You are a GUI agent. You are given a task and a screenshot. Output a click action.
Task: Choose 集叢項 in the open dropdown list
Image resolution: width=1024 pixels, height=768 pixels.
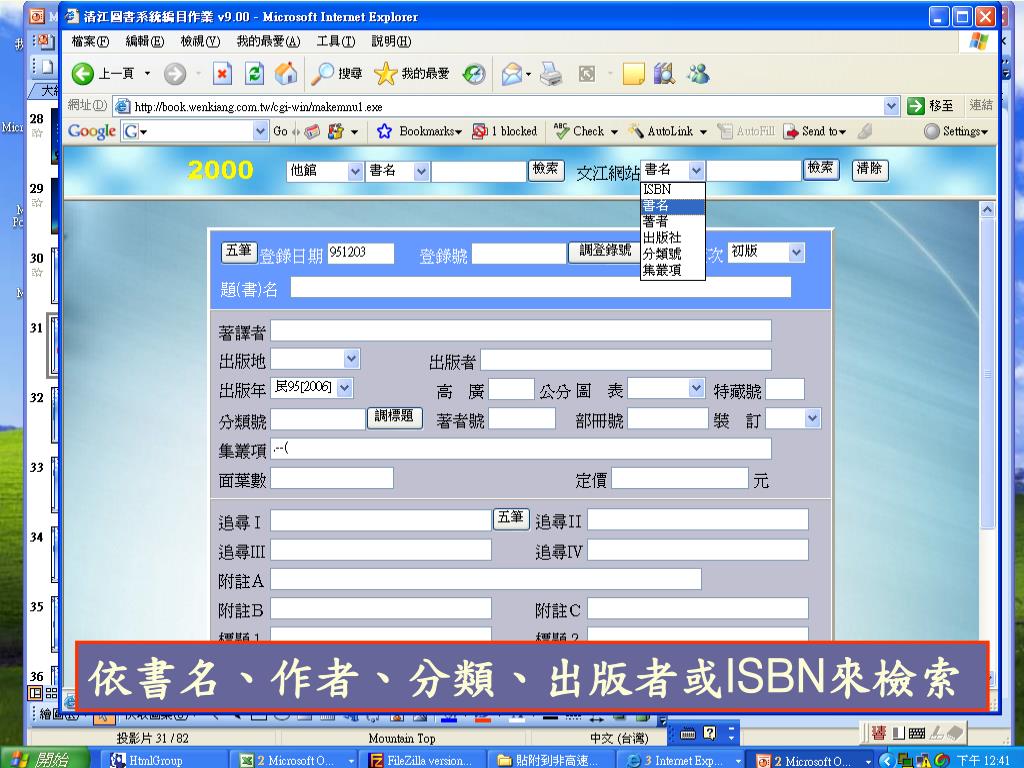[672, 270]
